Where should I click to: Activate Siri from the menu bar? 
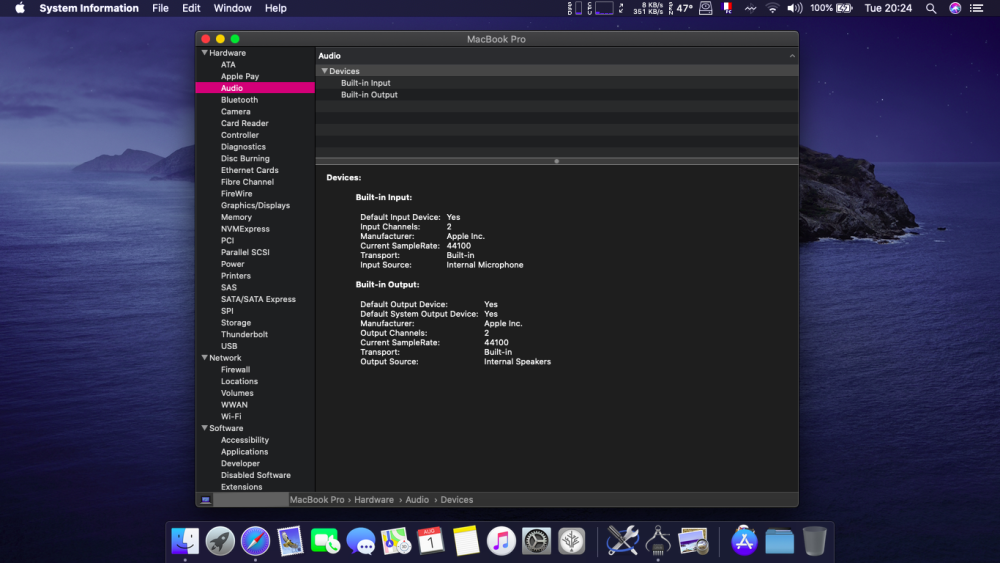click(955, 8)
